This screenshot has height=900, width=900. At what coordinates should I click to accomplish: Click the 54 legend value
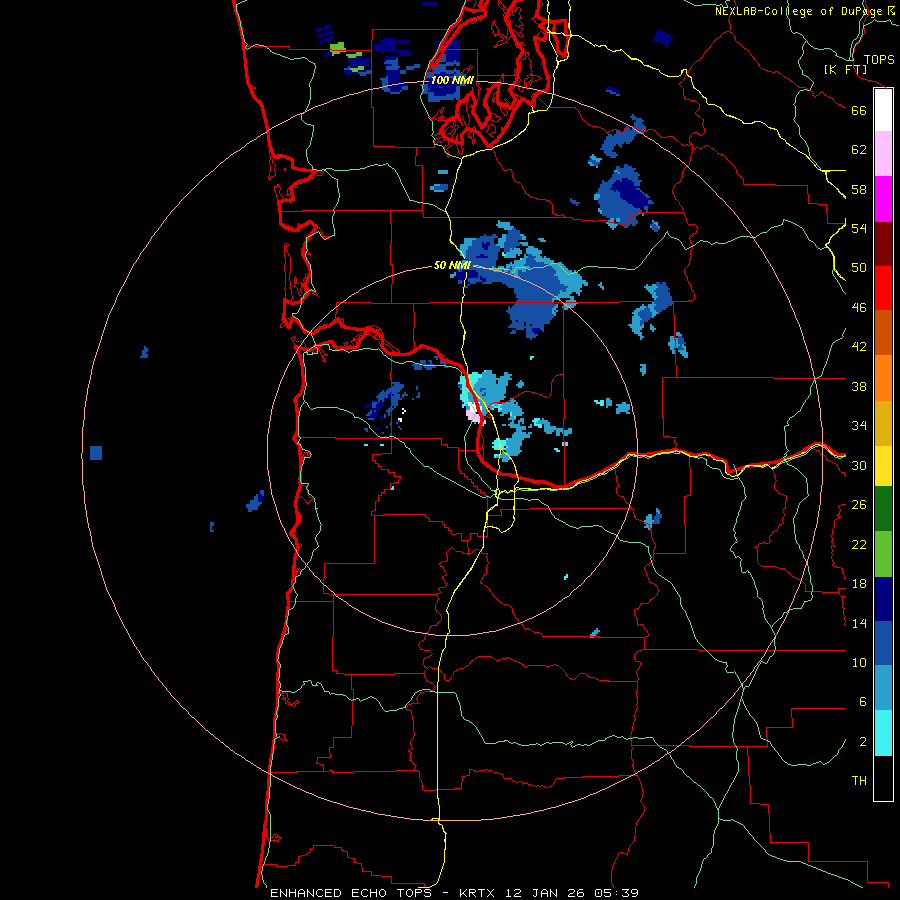pos(859,228)
